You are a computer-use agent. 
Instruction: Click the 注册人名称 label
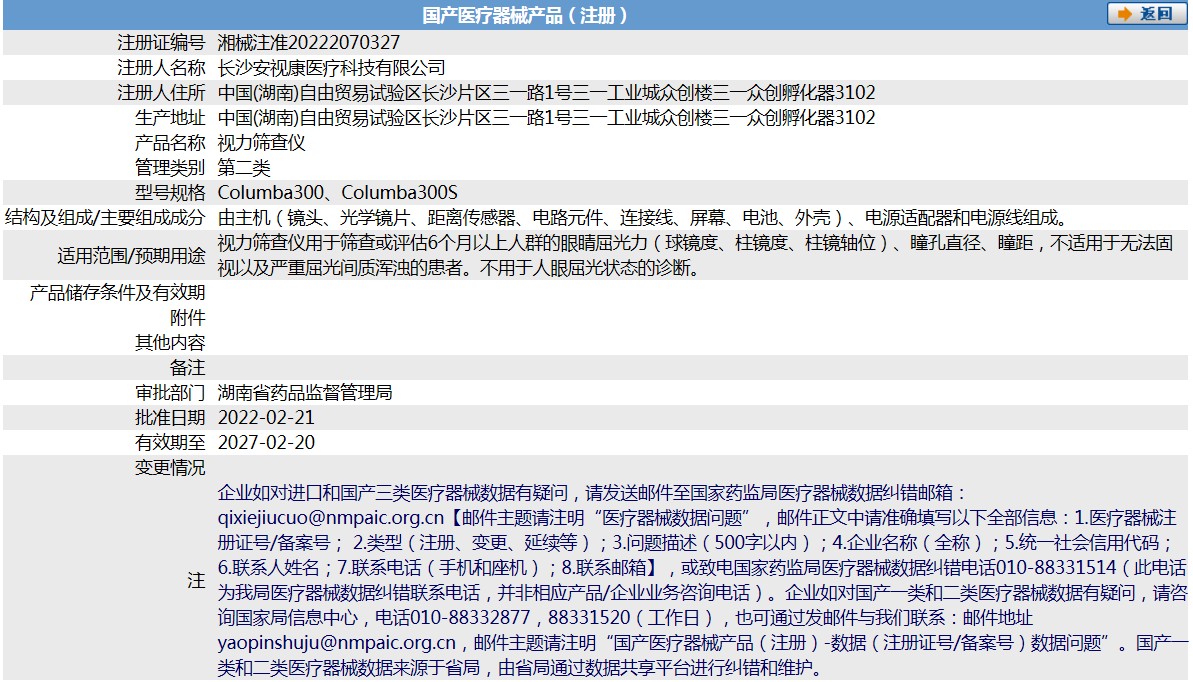point(161,68)
